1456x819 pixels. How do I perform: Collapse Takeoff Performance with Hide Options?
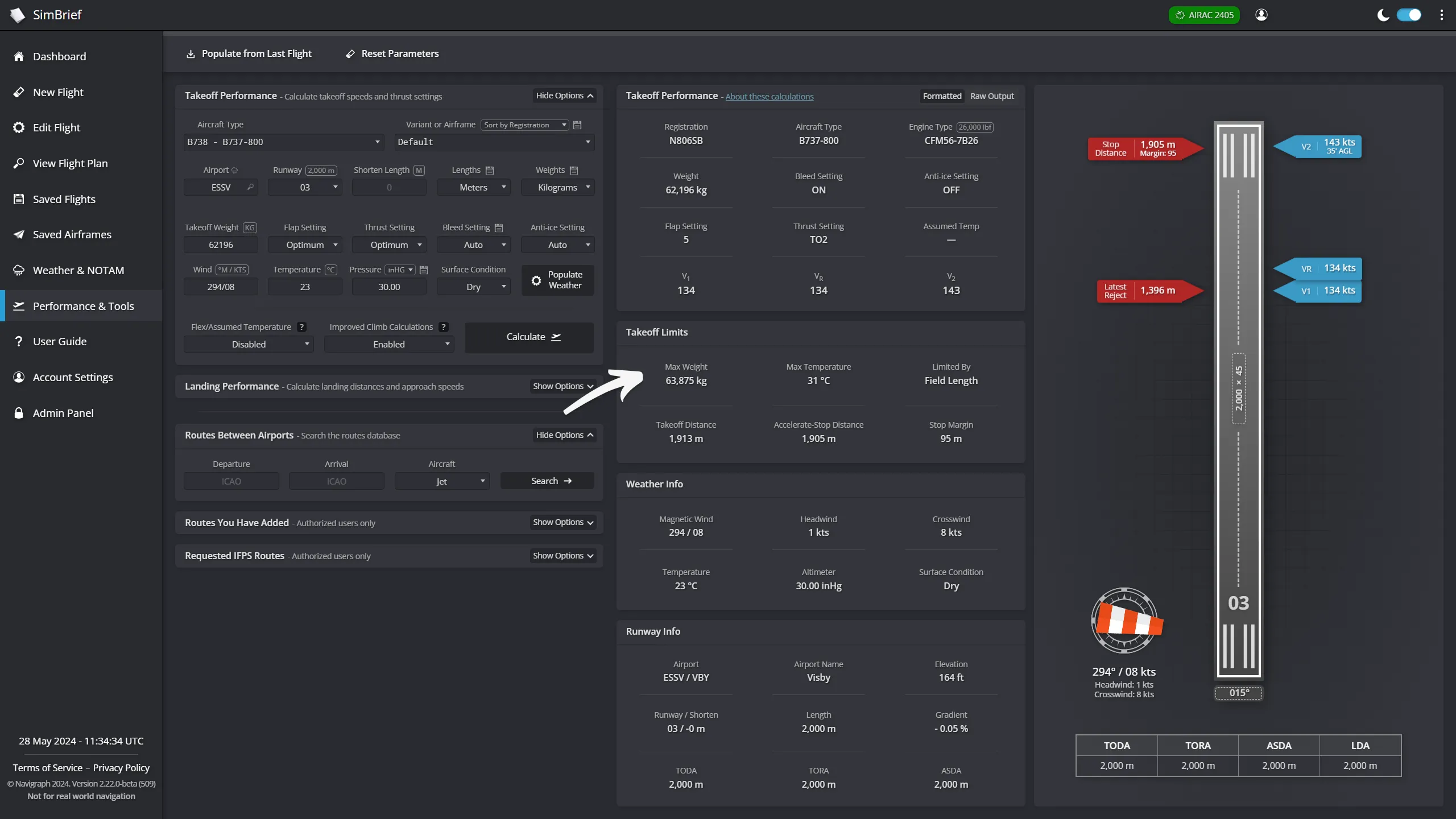(x=564, y=96)
